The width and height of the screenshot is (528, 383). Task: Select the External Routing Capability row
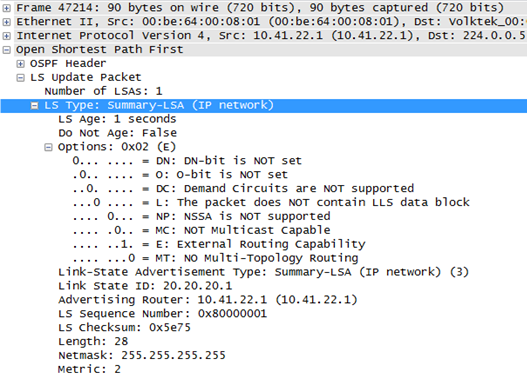pyautogui.click(x=219, y=244)
